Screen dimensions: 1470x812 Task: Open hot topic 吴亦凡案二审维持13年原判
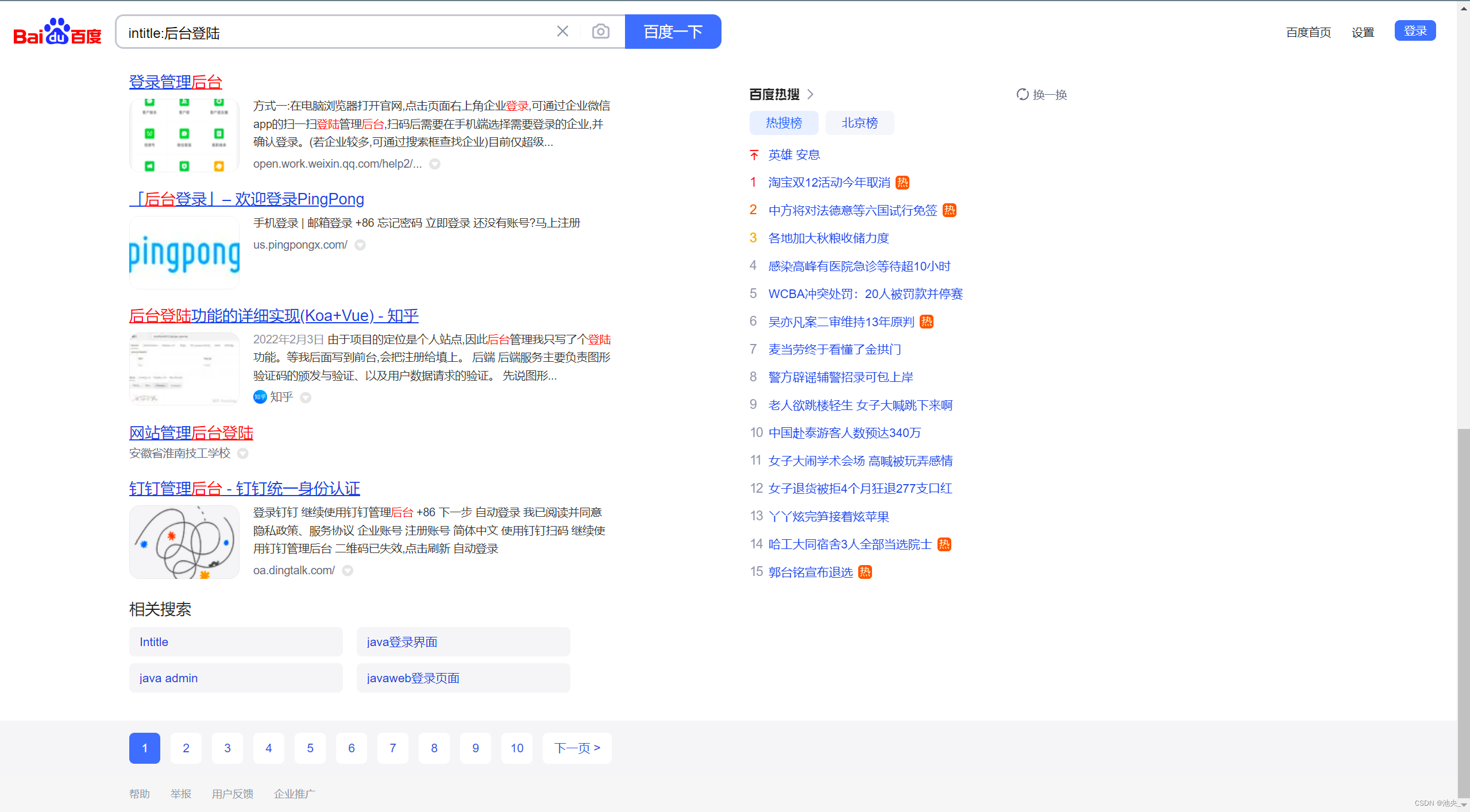pos(842,322)
